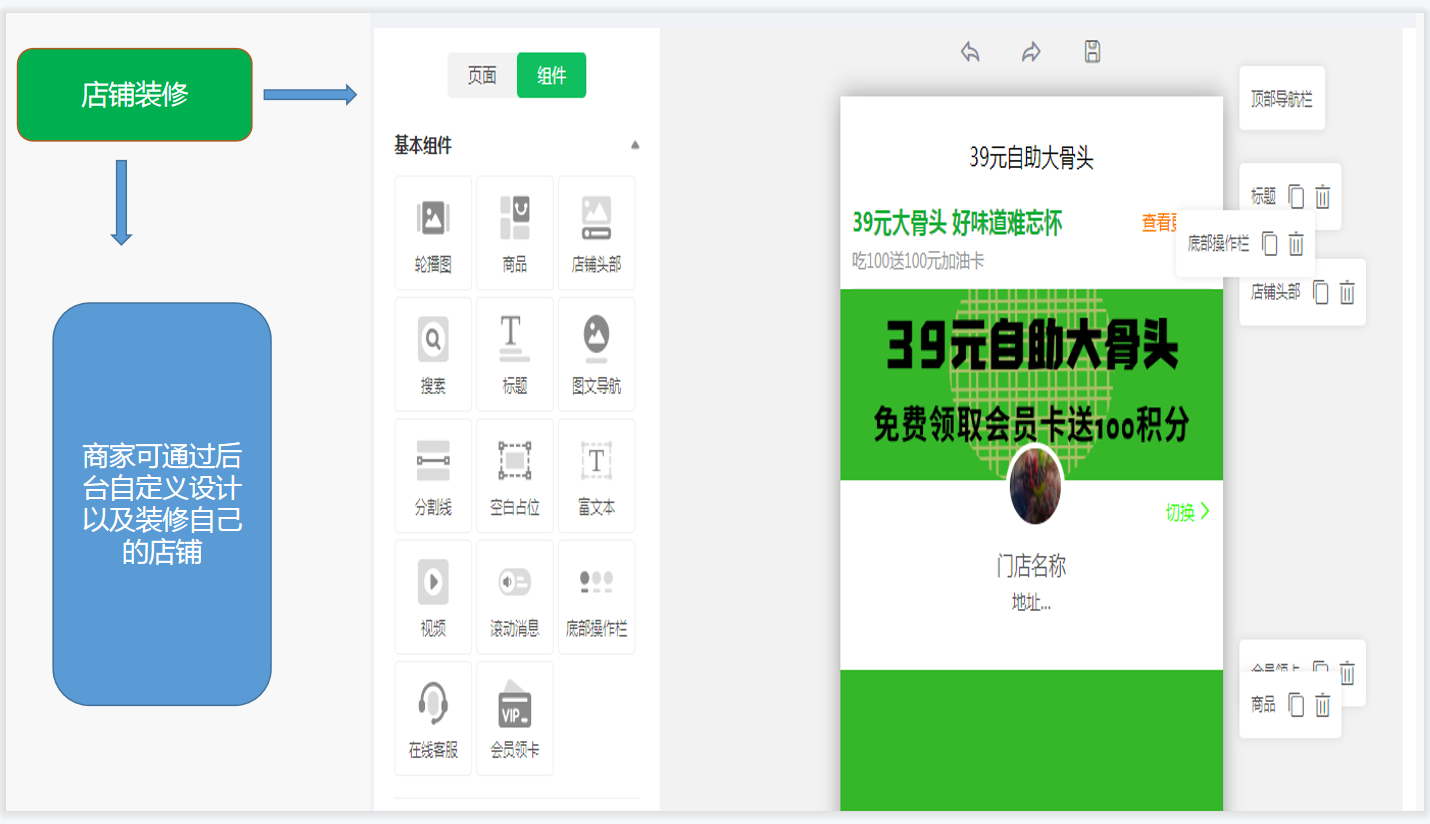
Task: Delete the 标题 component using its trash icon
Action: tap(1322, 197)
